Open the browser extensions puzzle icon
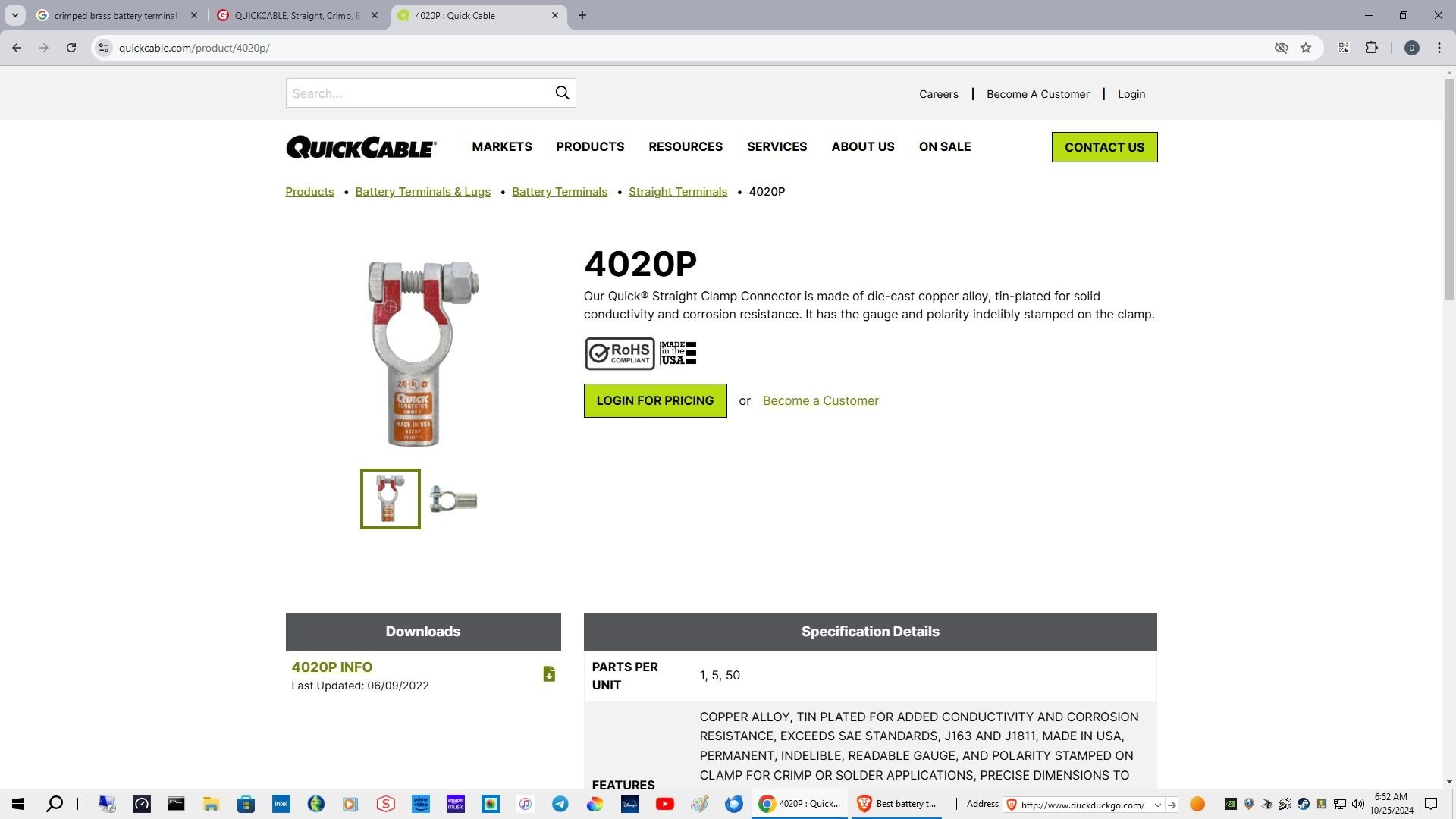Image resolution: width=1456 pixels, height=819 pixels. tap(1371, 48)
